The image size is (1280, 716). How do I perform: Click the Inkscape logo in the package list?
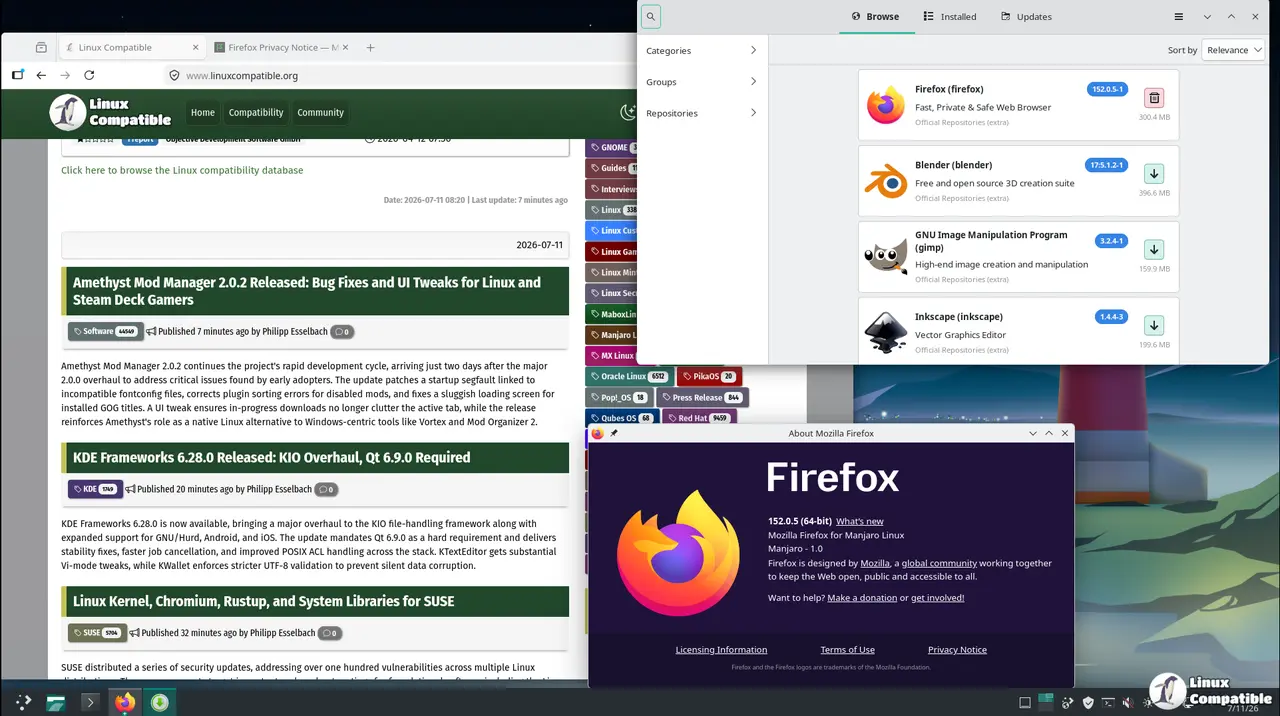click(885, 332)
